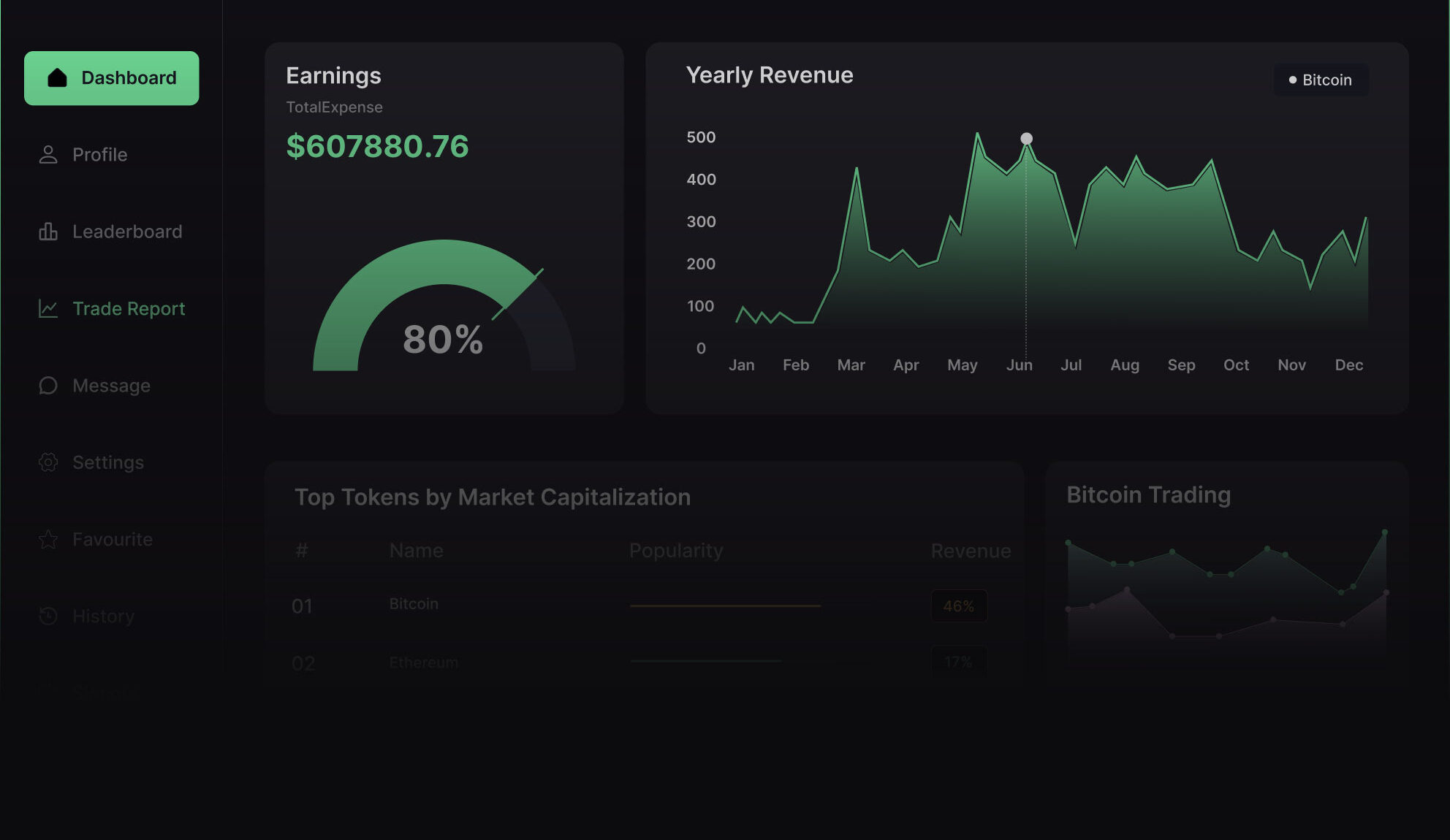
Task: Open the Leaderboard section
Action: pyautogui.click(x=127, y=232)
